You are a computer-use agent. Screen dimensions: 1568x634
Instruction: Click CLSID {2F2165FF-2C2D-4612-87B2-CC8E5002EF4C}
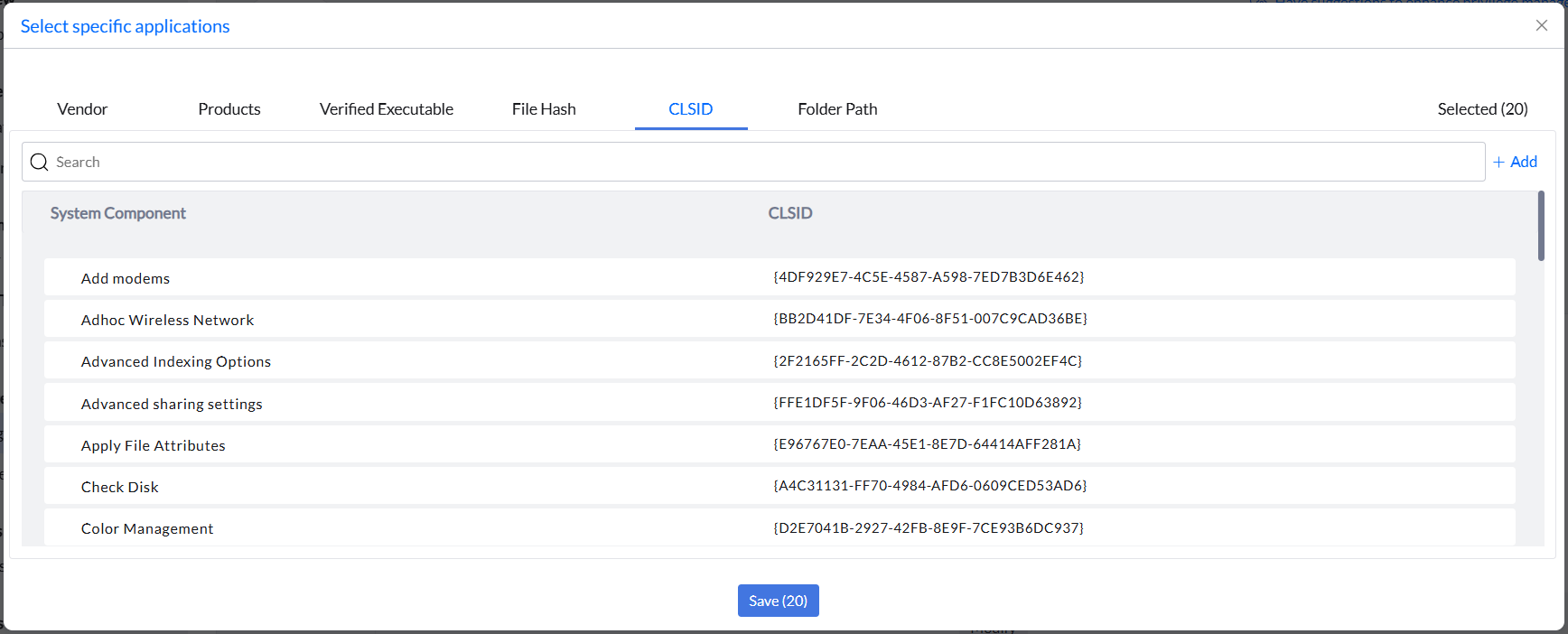click(928, 360)
